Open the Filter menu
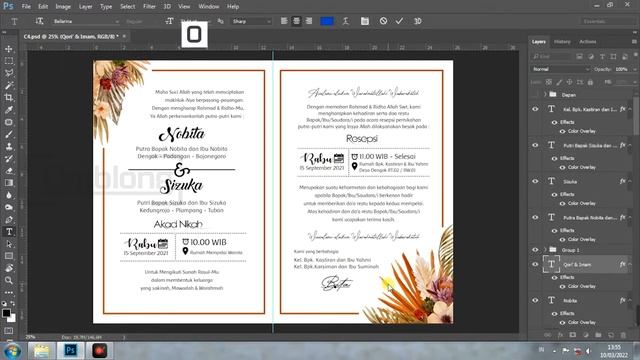This screenshot has width=640, height=360. (x=149, y=7)
